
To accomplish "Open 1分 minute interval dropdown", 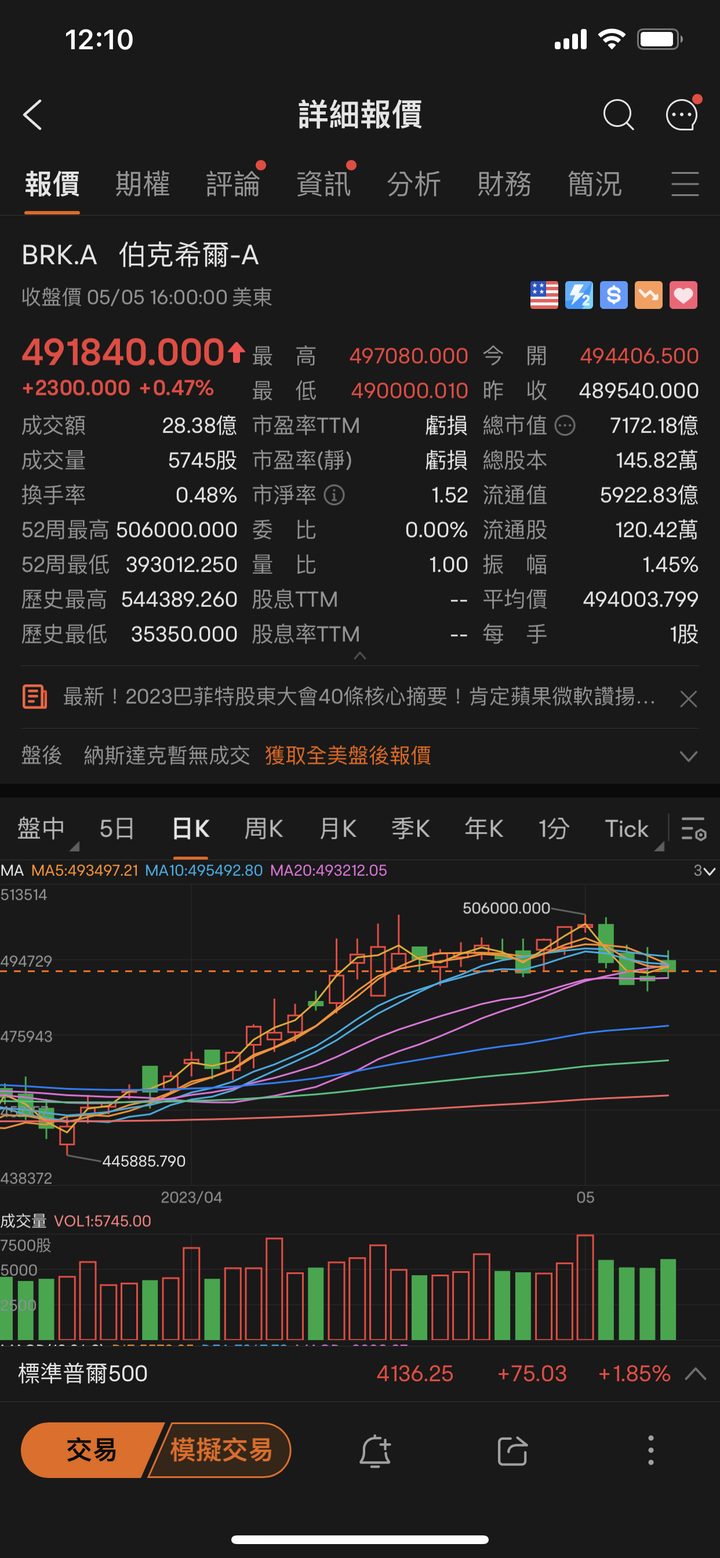I will tap(554, 829).
